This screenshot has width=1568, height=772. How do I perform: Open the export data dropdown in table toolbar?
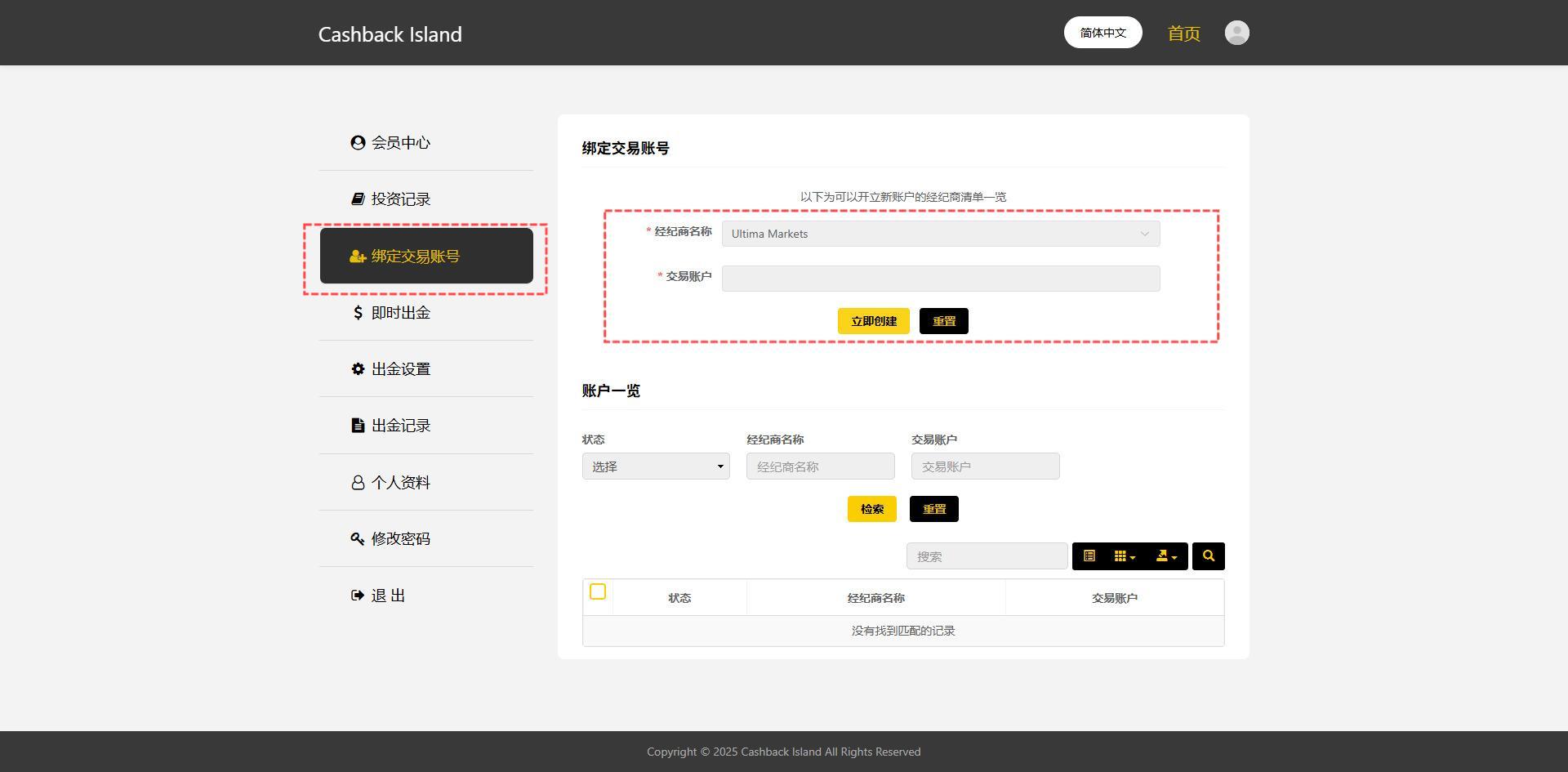coord(1166,556)
